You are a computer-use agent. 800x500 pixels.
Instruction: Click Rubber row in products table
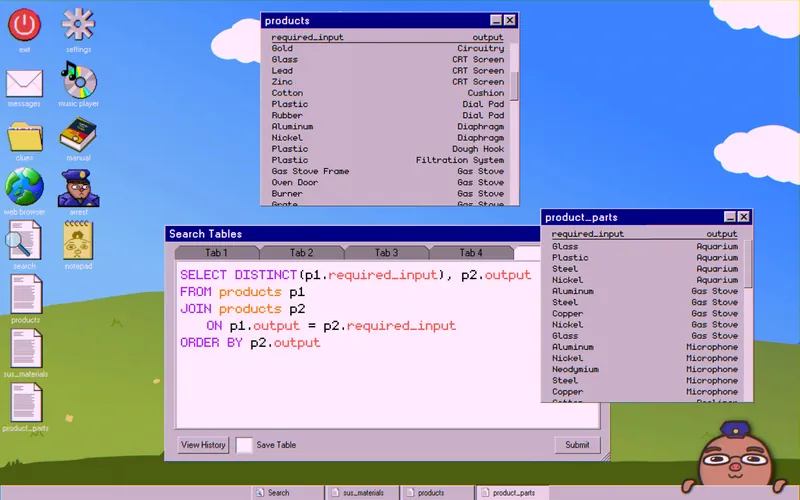(x=387, y=115)
